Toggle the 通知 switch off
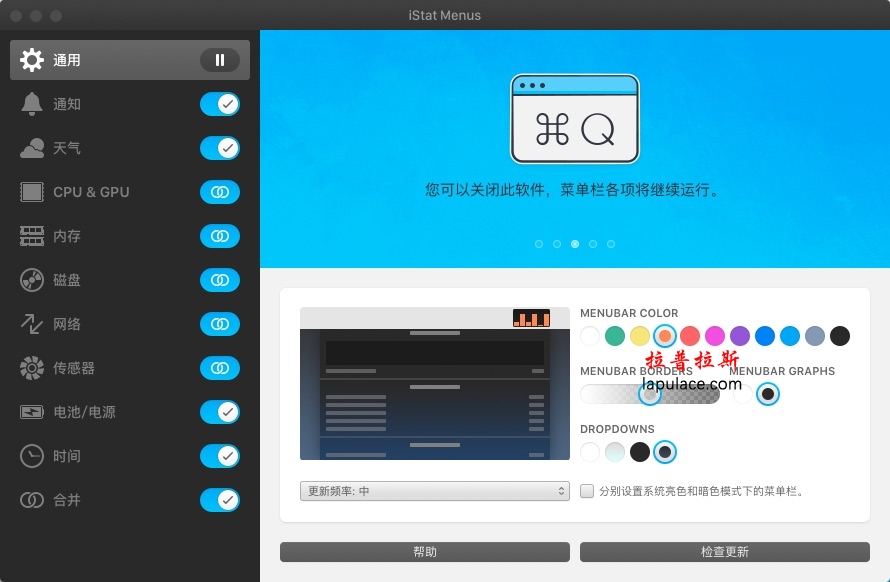The height and width of the screenshot is (582, 890). click(x=220, y=104)
